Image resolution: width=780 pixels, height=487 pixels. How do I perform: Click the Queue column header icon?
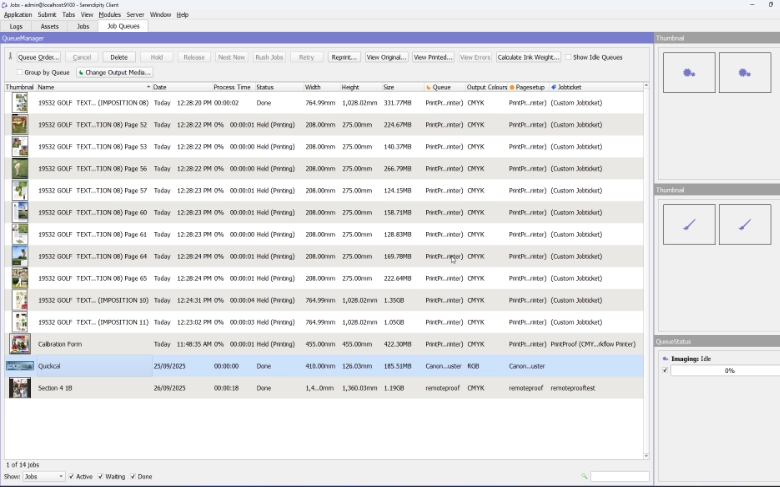click(x=428, y=87)
